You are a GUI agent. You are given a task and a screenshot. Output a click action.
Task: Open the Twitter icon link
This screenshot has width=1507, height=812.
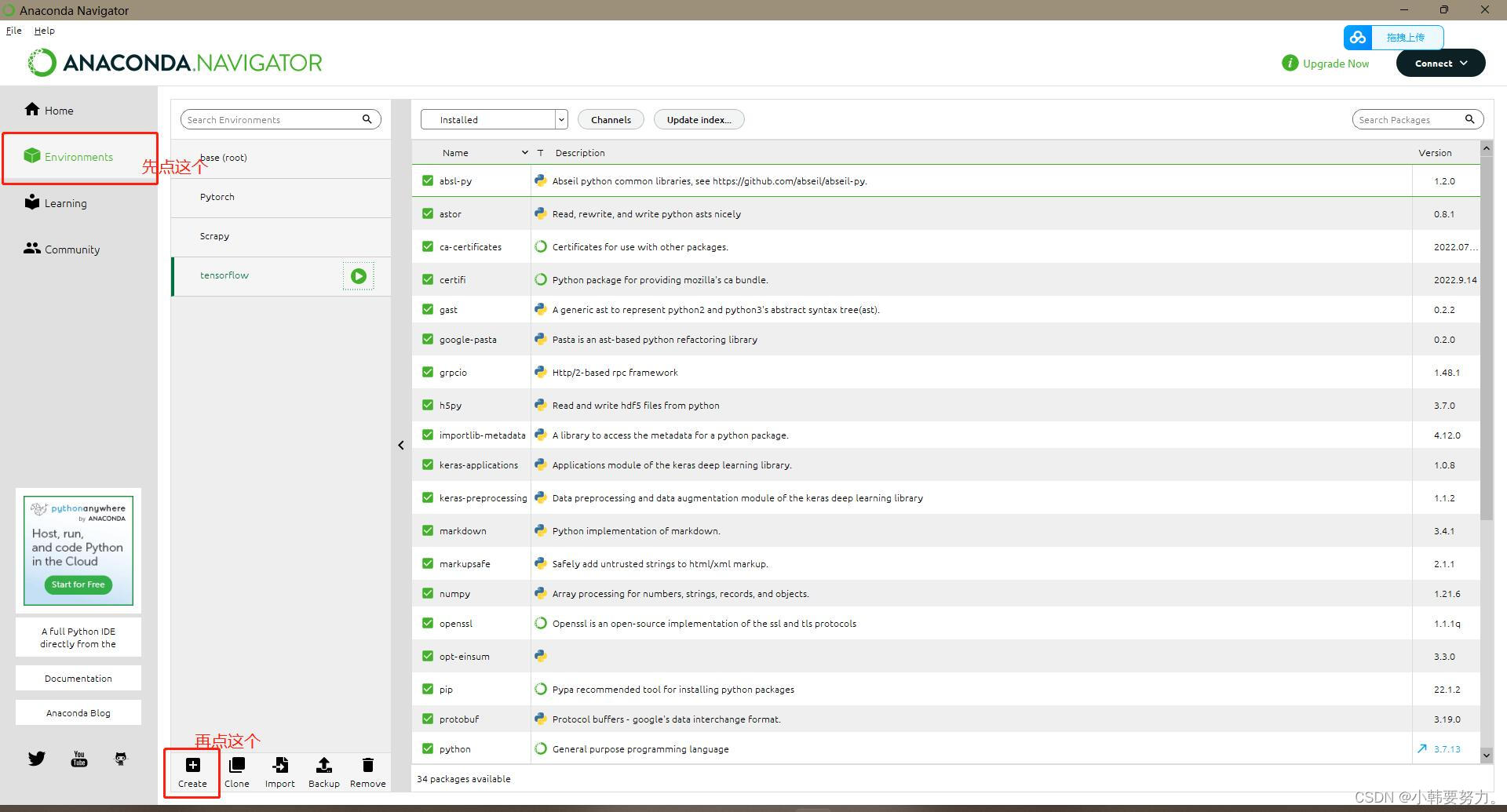point(37,759)
